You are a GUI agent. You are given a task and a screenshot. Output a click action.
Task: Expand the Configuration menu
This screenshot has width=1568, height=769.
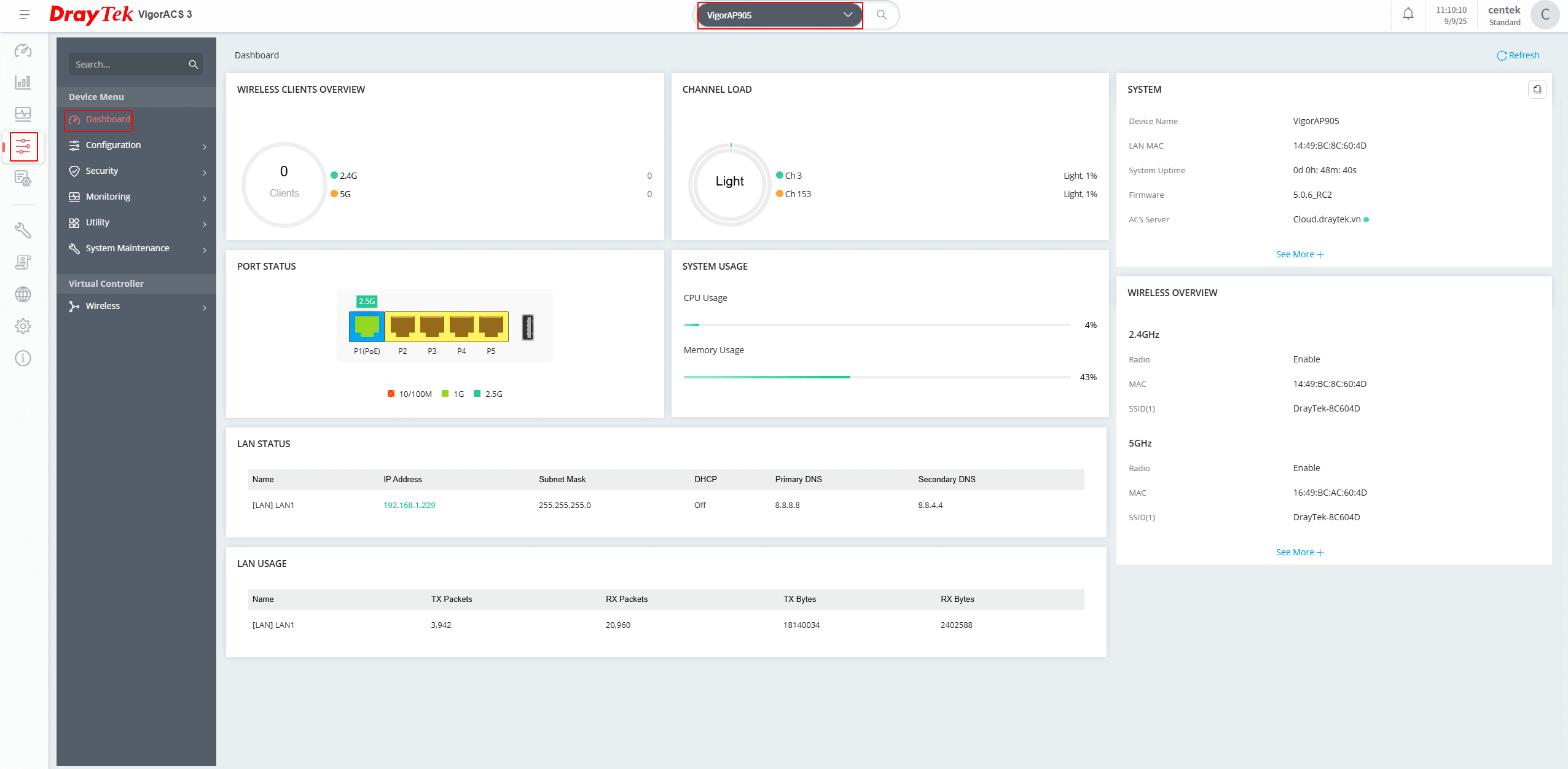pos(136,146)
